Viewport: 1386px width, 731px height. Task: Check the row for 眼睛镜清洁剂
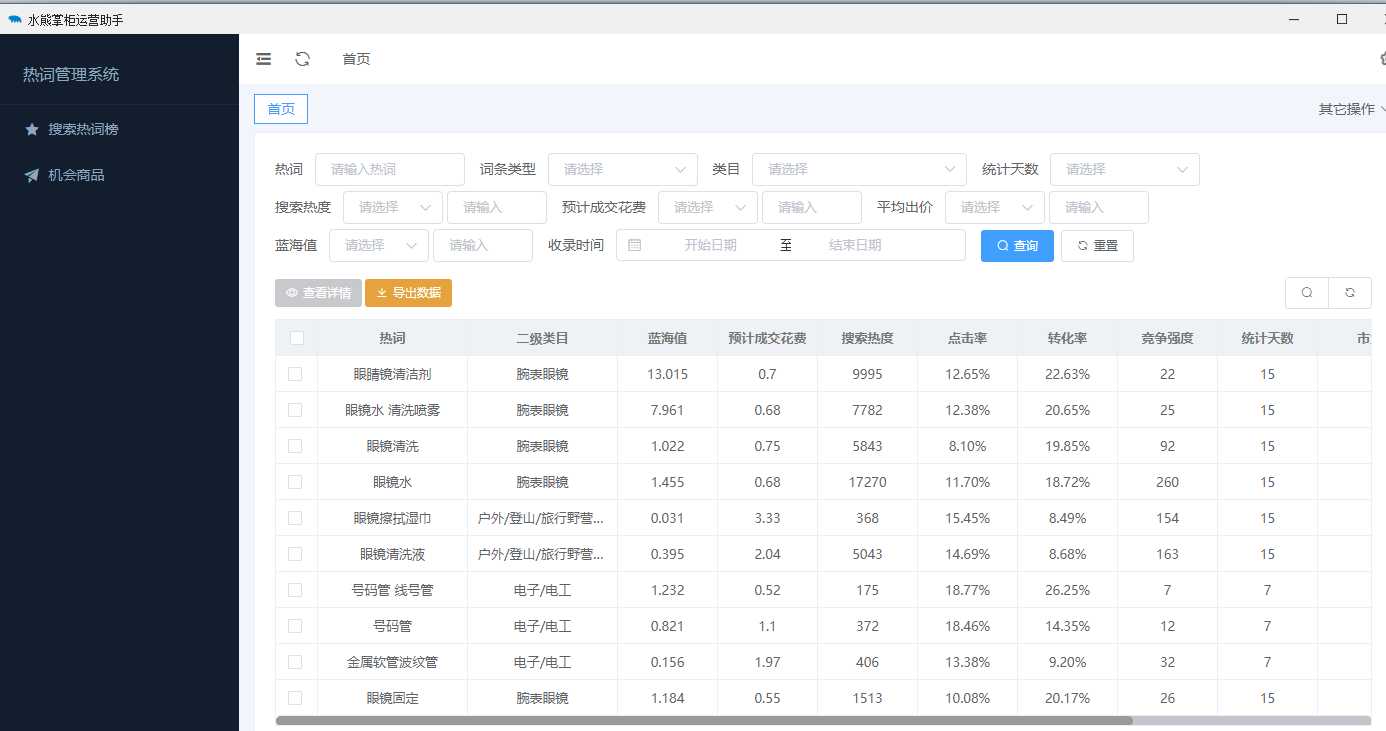295,374
